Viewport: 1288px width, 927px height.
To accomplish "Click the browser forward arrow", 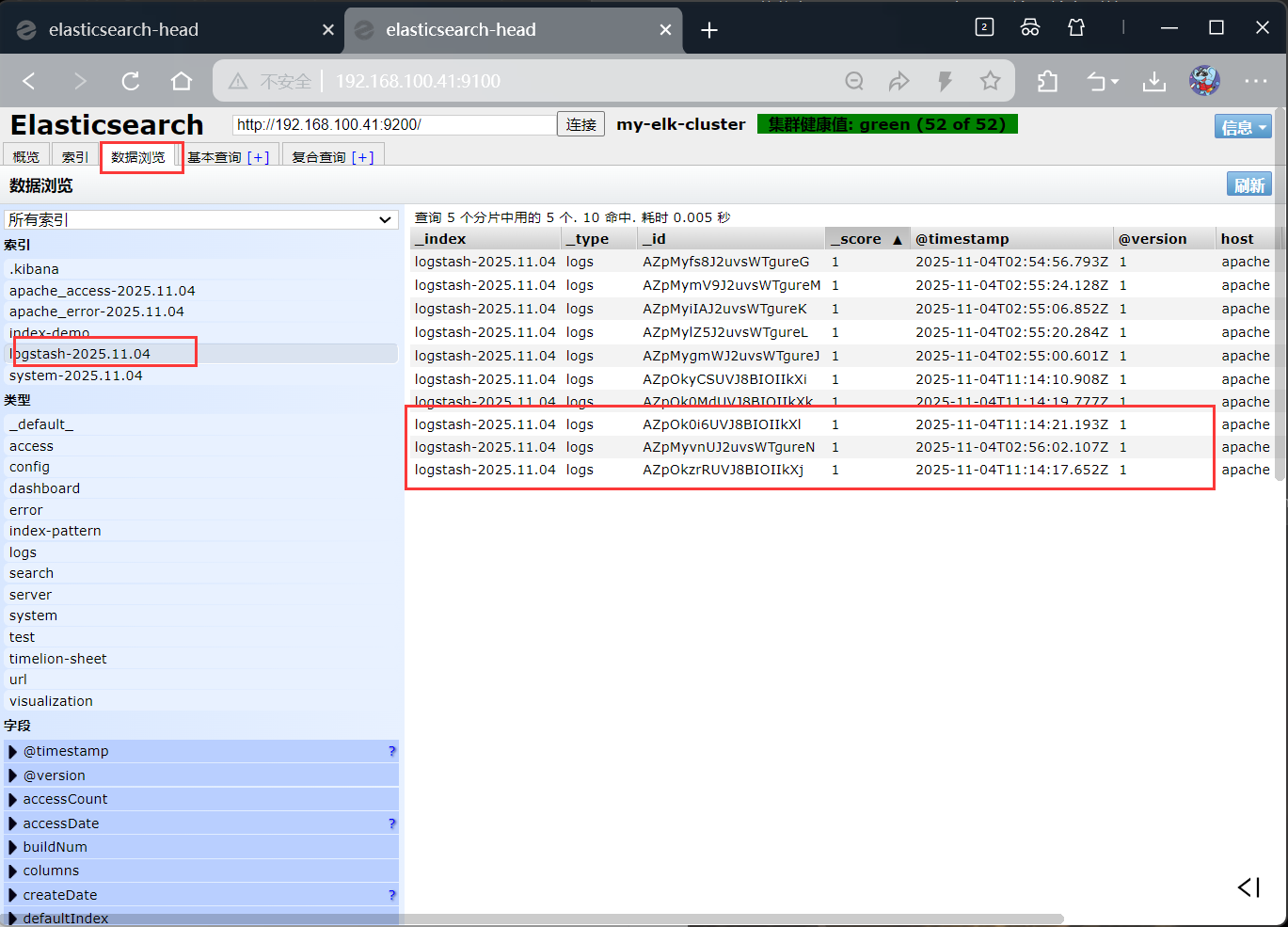I will pyautogui.click(x=80, y=81).
